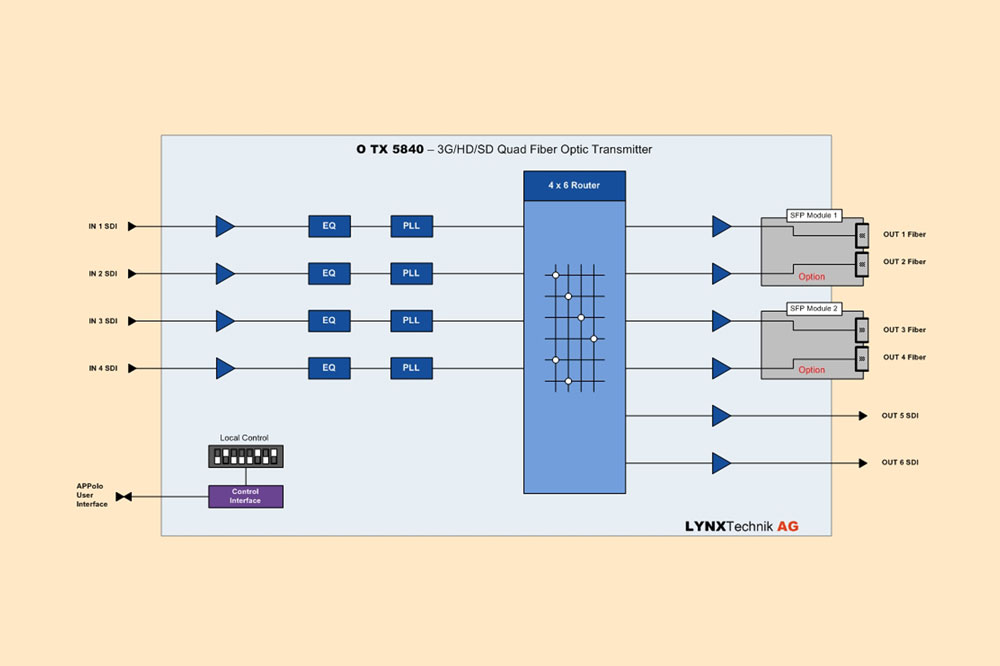Click the bidirectional arrow at APPolo User Interface
This screenshot has width=1000, height=666.
tap(124, 497)
